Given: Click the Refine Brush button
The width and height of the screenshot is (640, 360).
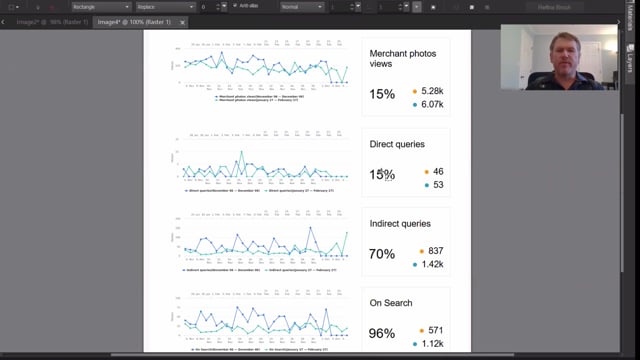Looking at the screenshot, I should coord(554,7).
